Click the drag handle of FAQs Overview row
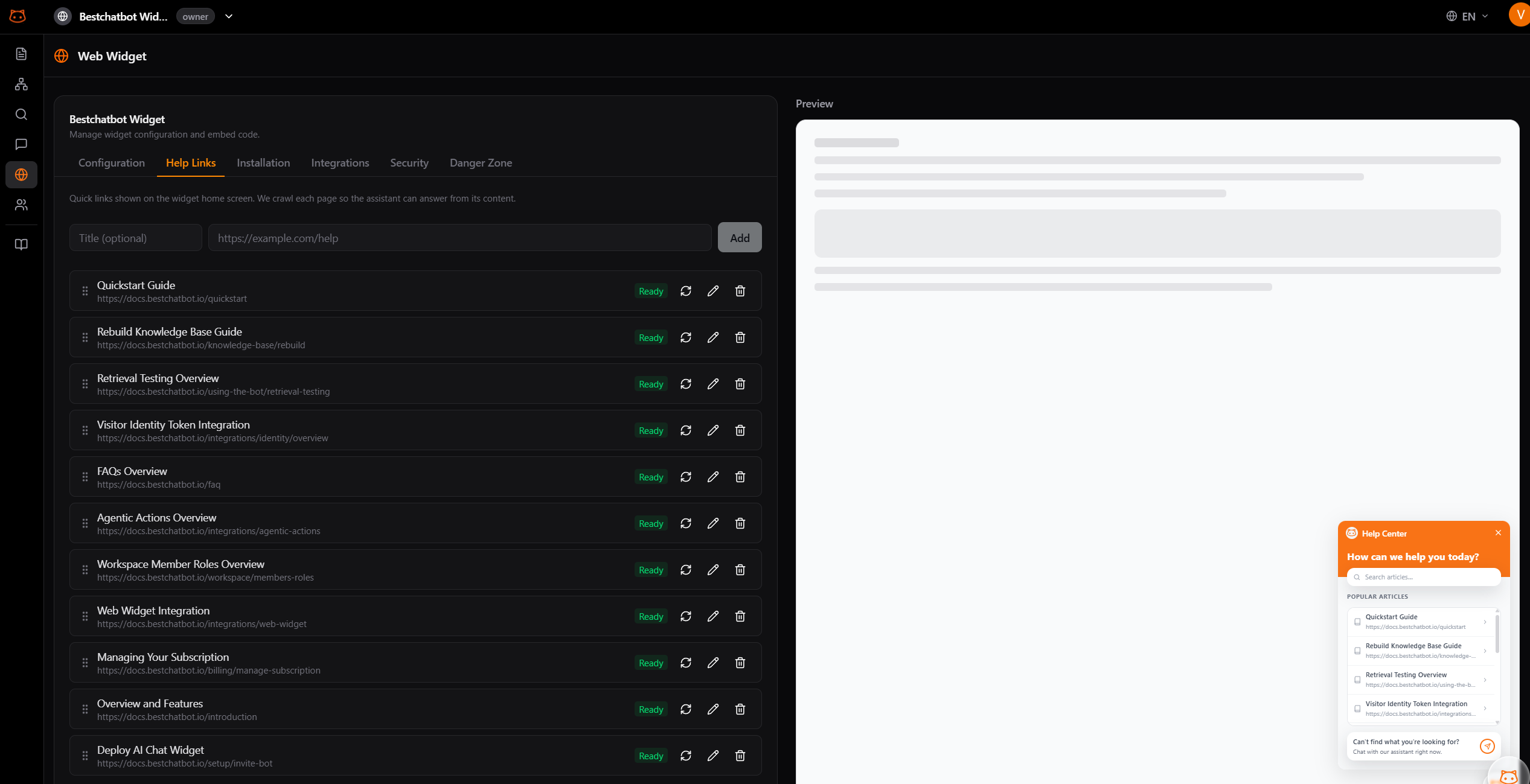Viewport: 1530px width, 784px height. [85, 477]
